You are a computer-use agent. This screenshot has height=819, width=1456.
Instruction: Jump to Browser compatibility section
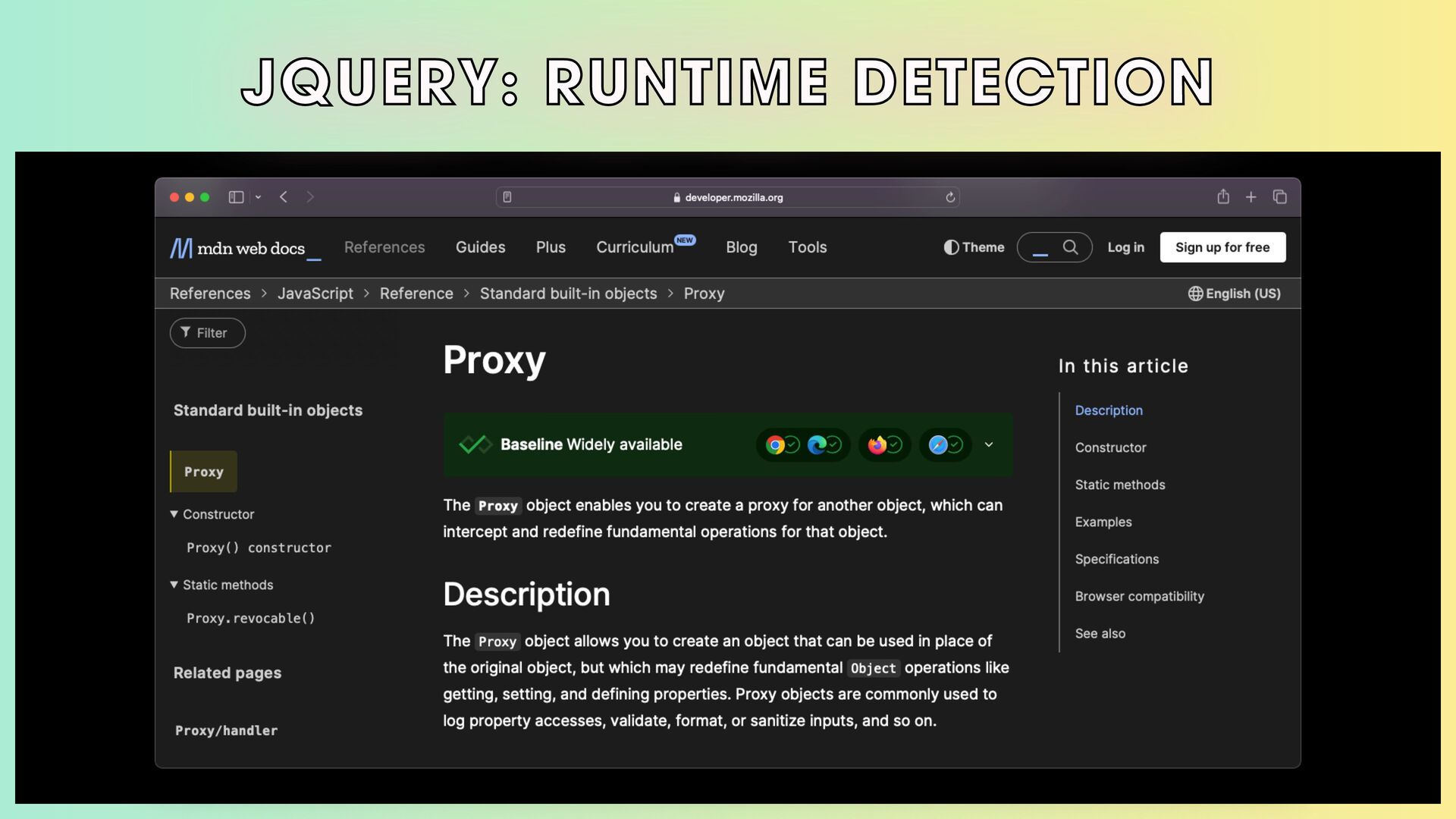click(x=1139, y=596)
